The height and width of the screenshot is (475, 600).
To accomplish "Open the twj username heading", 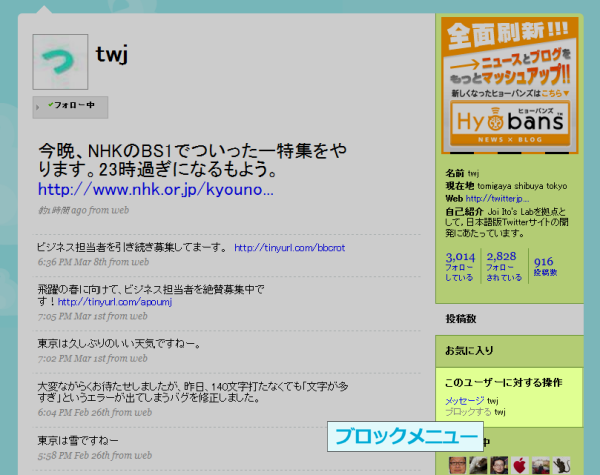I will [111, 54].
